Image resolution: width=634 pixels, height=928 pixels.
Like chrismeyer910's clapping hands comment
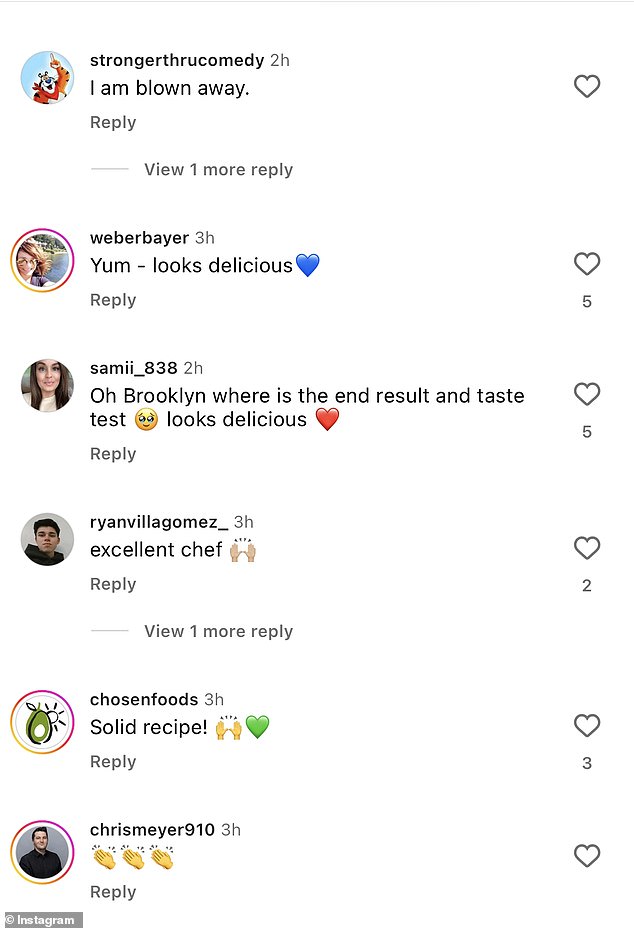coord(587,856)
